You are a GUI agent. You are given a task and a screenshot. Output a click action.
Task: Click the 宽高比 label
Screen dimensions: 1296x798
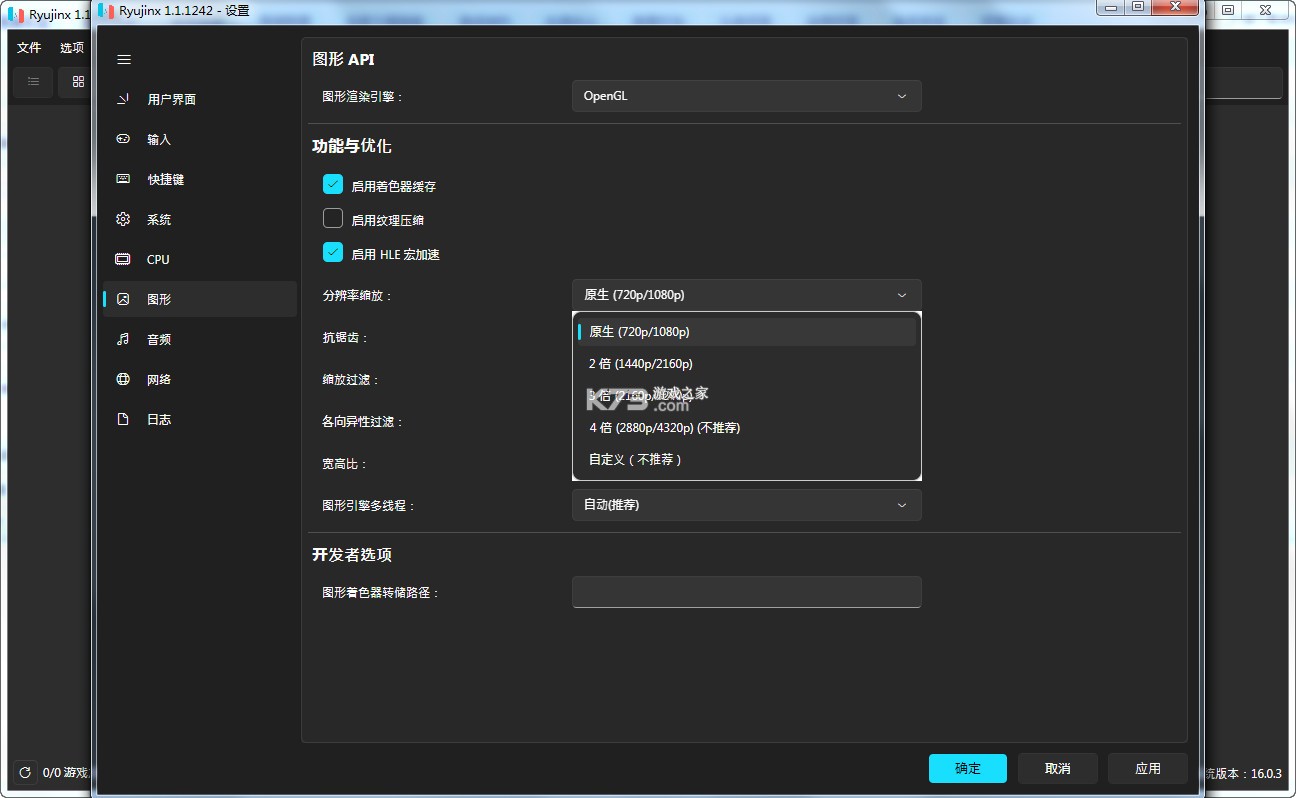345,464
